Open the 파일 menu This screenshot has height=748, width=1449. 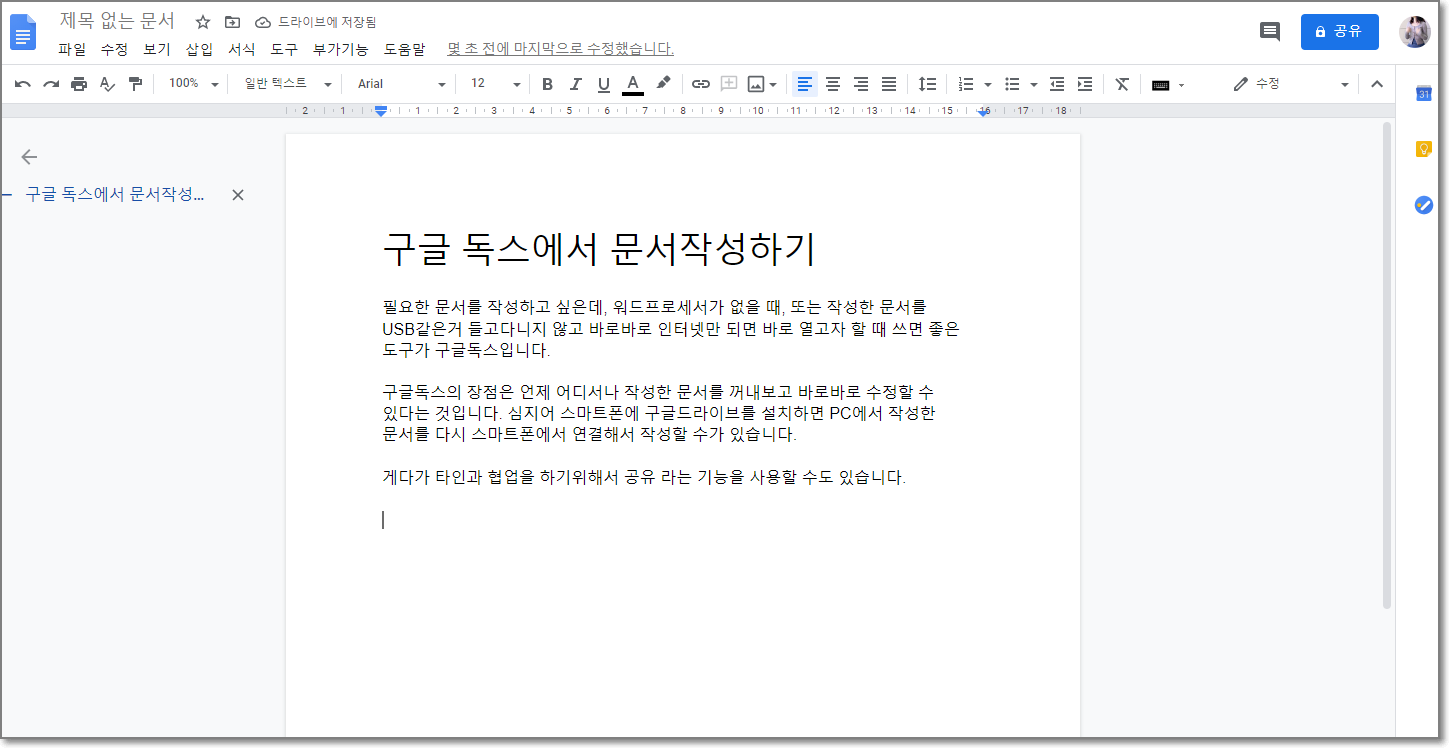click(x=72, y=48)
